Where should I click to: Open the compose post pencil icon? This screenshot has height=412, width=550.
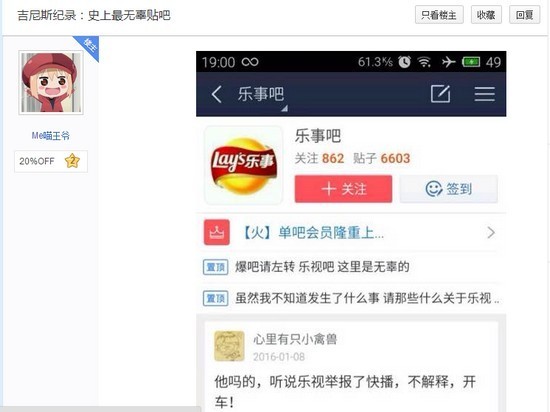pyautogui.click(x=441, y=94)
